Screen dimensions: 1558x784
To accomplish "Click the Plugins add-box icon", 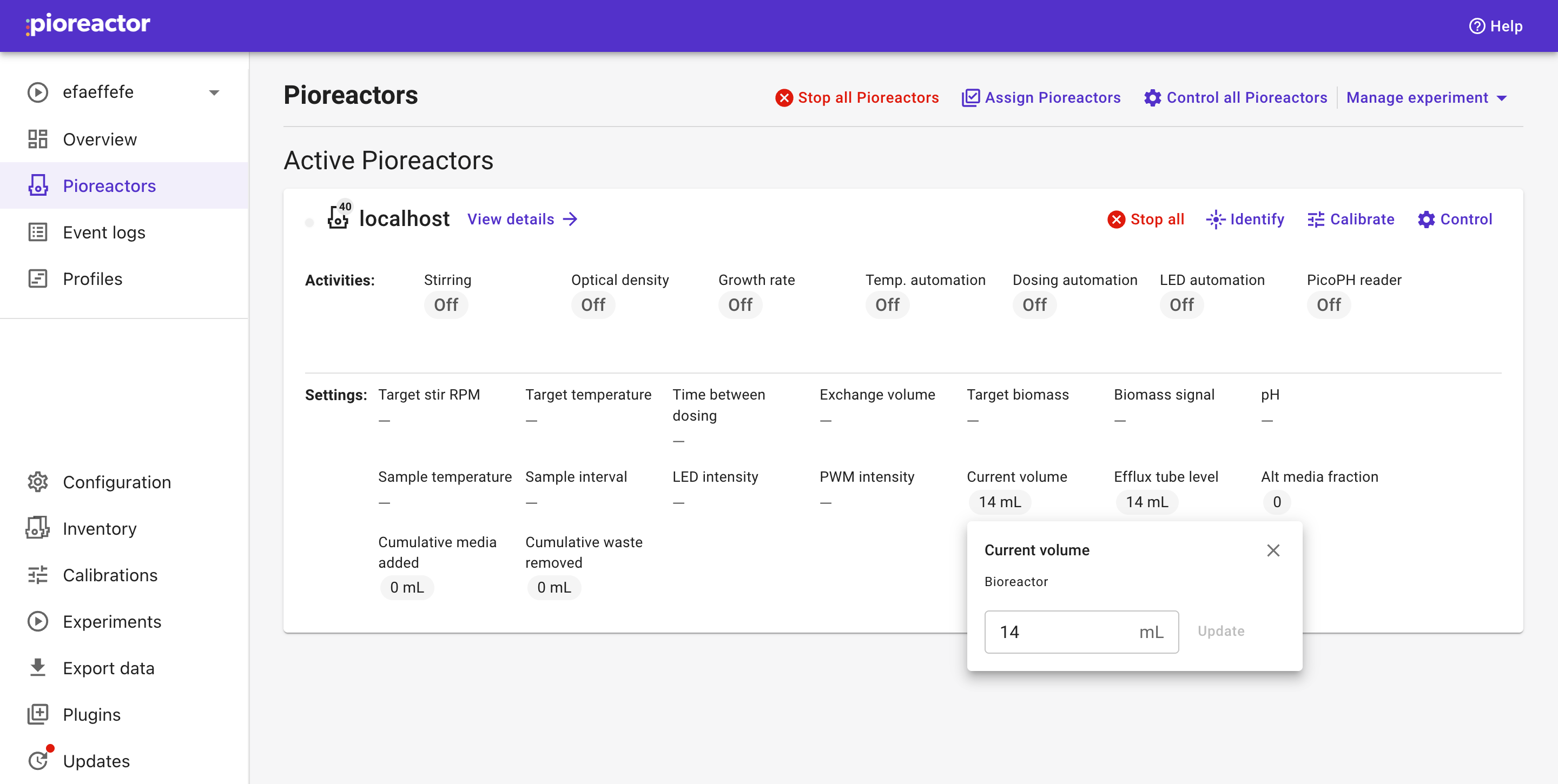I will (x=37, y=714).
